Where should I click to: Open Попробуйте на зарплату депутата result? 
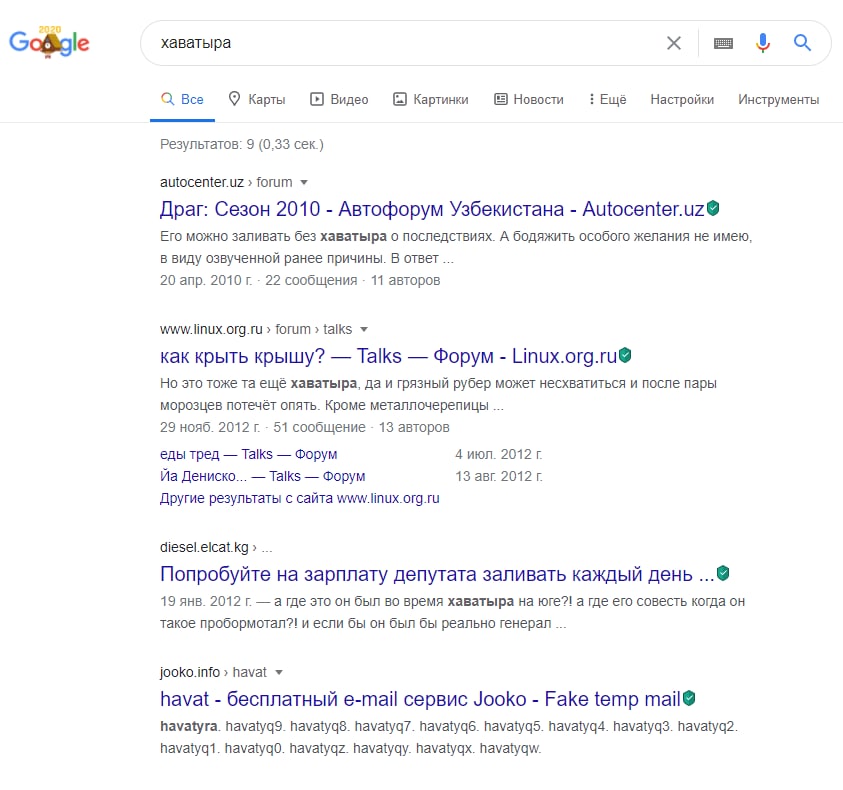coord(437,574)
